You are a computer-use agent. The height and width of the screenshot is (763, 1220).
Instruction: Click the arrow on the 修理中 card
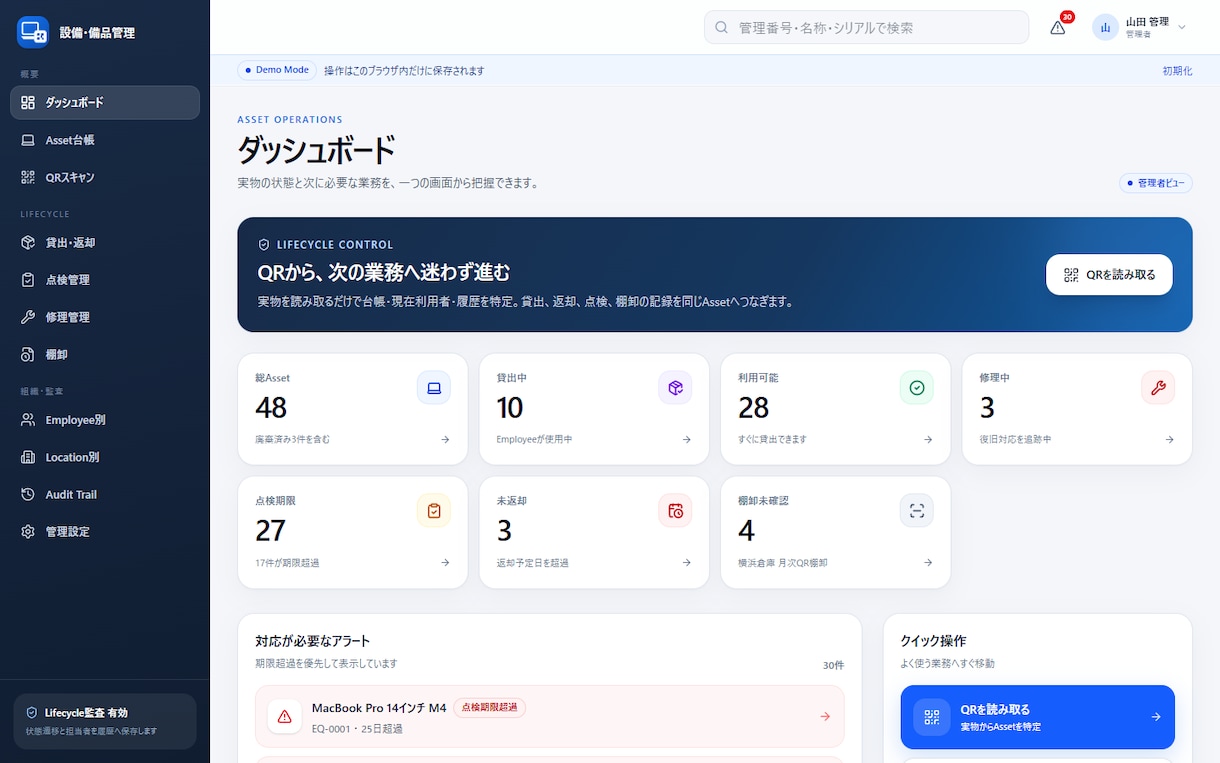pyautogui.click(x=1170, y=439)
